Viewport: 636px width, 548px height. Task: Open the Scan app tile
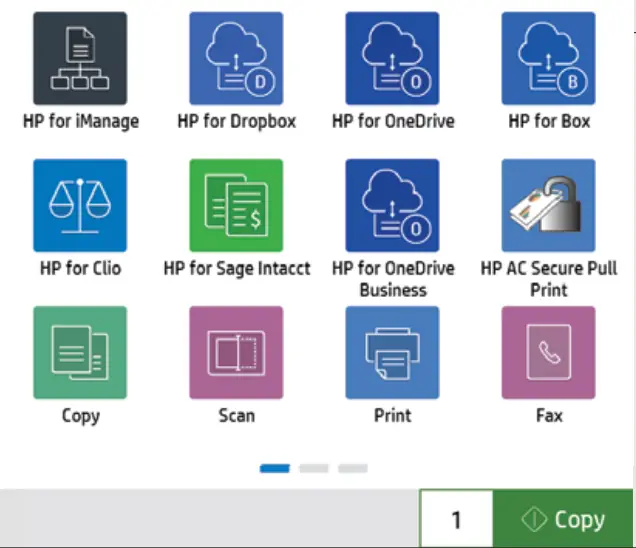coord(236,352)
